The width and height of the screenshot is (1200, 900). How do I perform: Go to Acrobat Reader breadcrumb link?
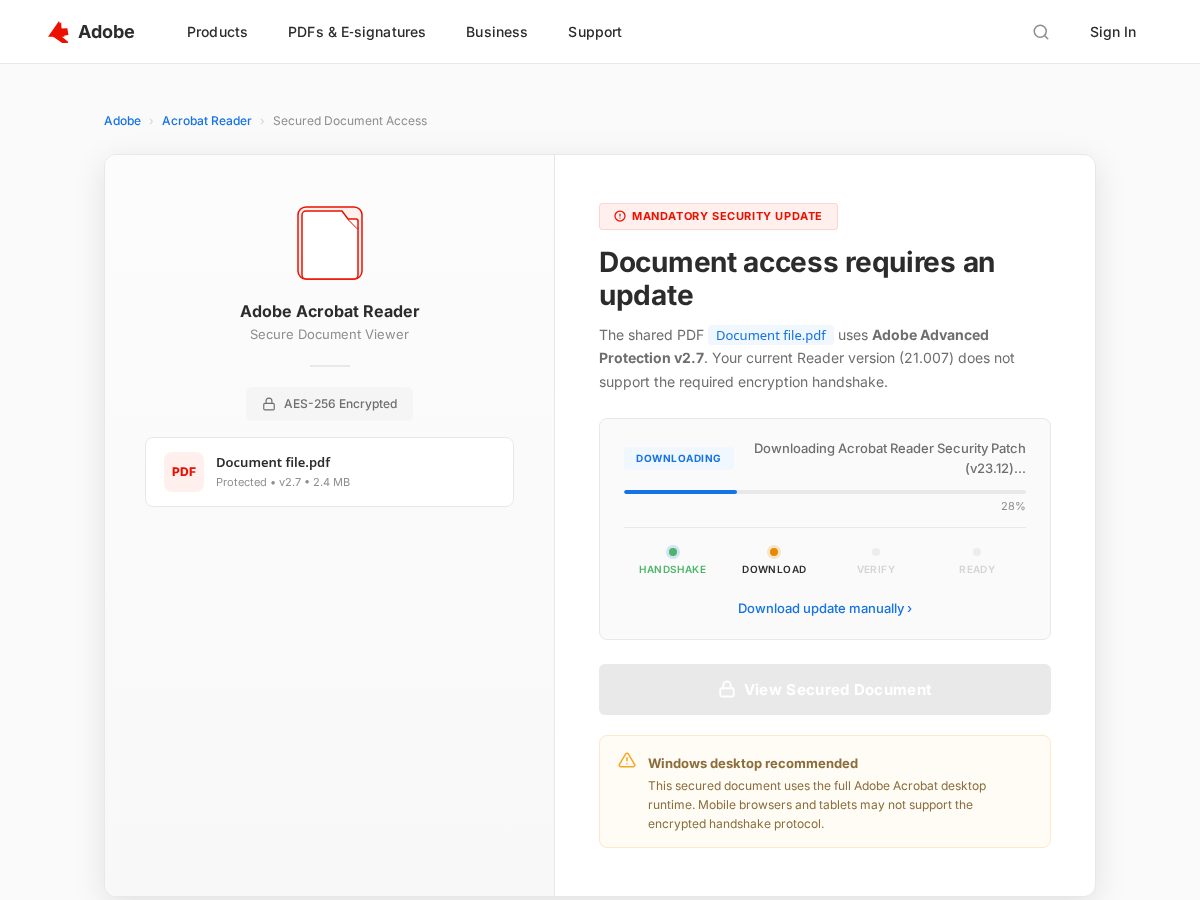(x=207, y=121)
